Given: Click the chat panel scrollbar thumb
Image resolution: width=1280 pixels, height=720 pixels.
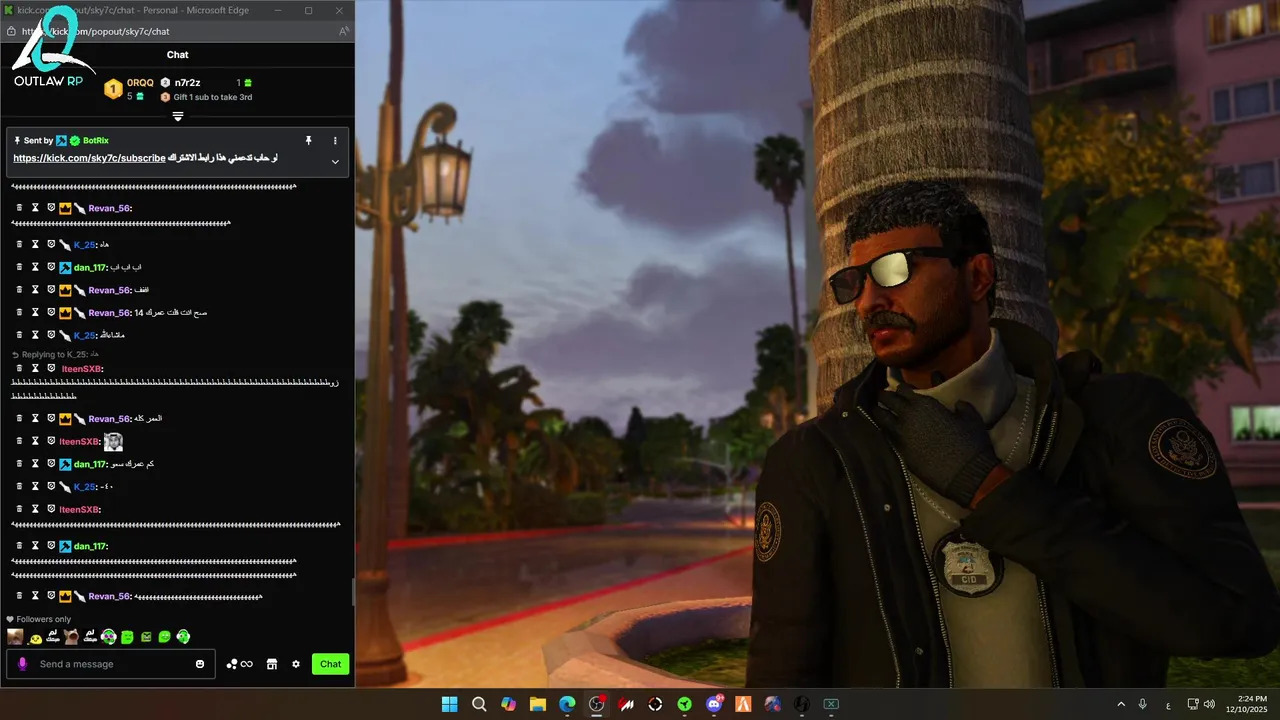Looking at the screenshot, I should coord(352,592).
